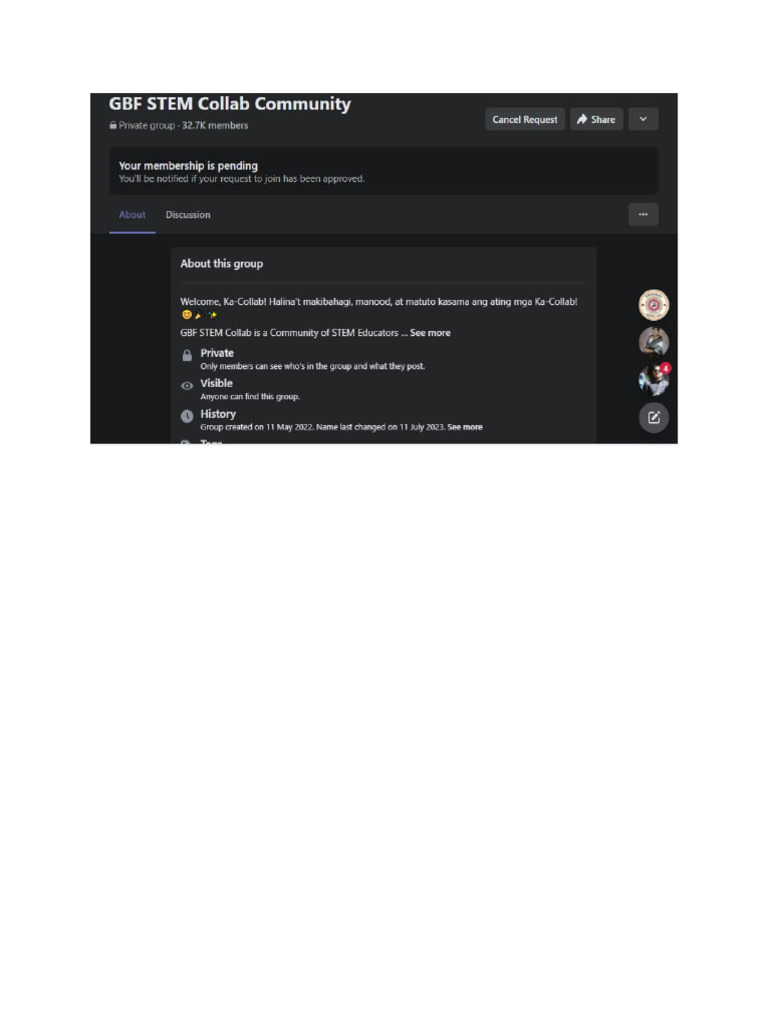Click the compose new message pencil icon
The height and width of the screenshot is (1024, 768).
pyautogui.click(x=654, y=418)
